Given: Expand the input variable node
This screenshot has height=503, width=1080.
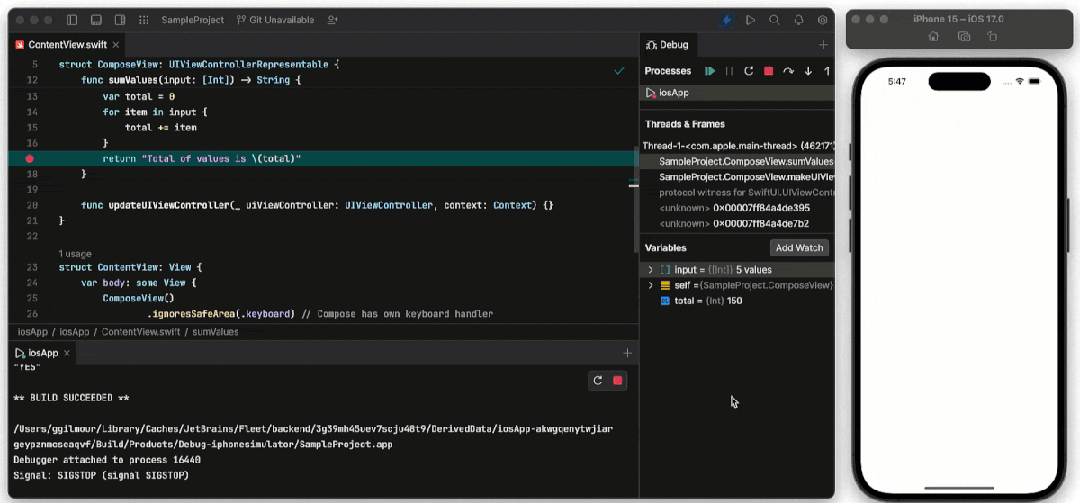Looking at the screenshot, I should pos(650,269).
